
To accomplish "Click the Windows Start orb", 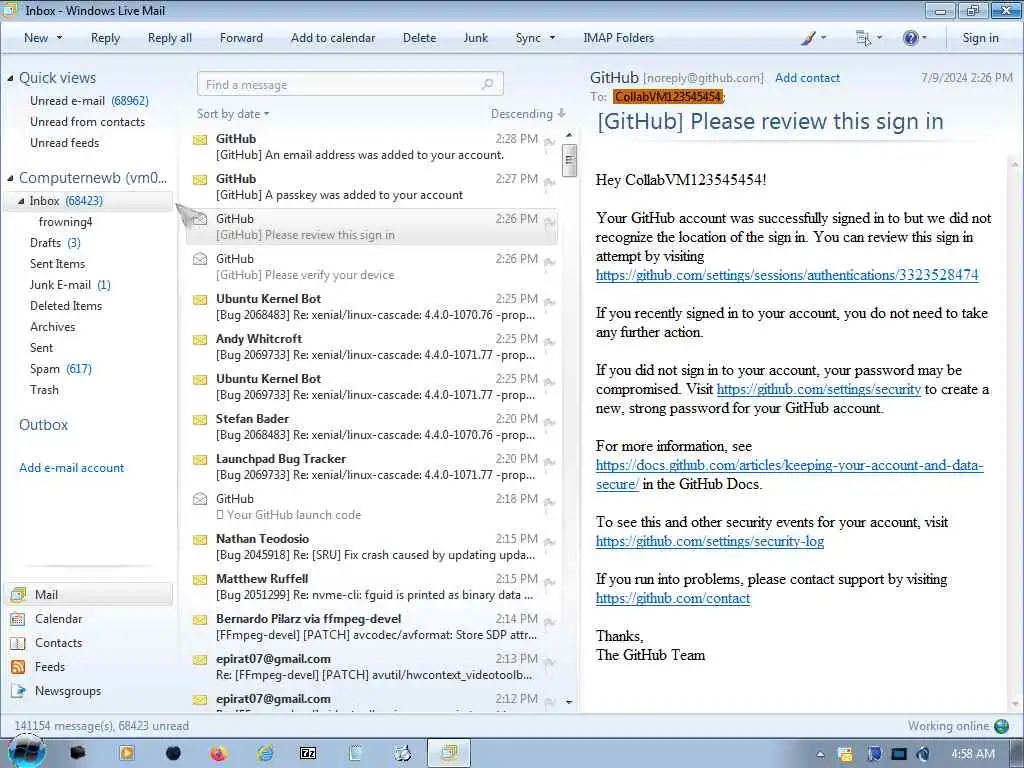I will pos(27,752).
